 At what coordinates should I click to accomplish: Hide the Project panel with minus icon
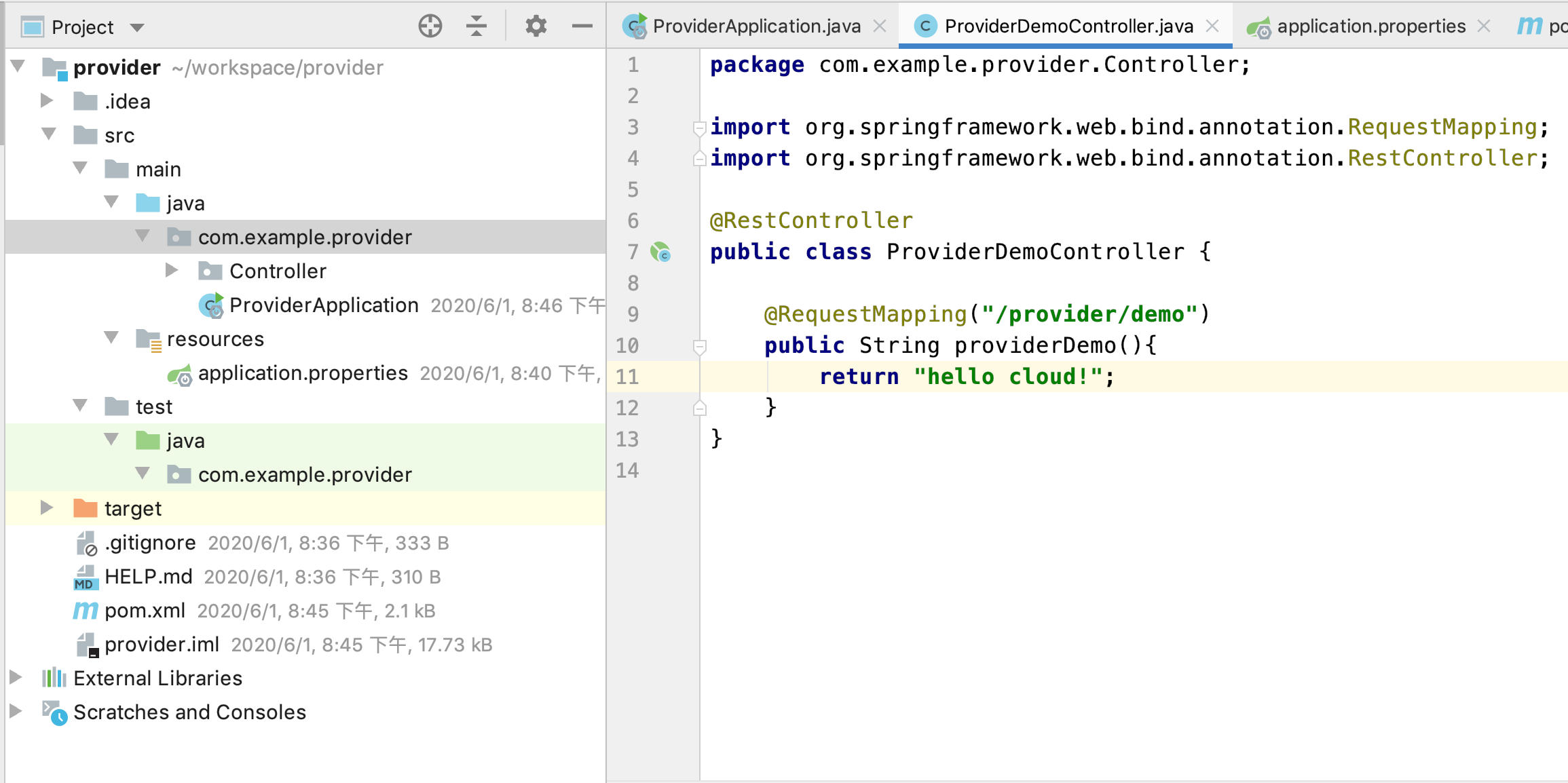pos(582,26)
